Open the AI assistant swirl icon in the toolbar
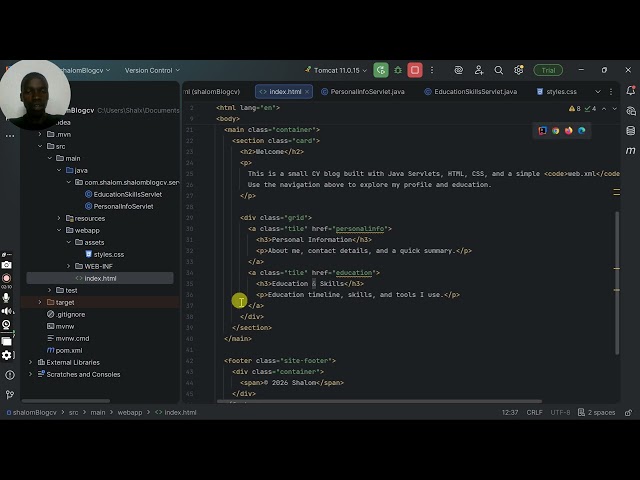The width and height of the screenshot is (640, 480). [x=458, y=70]
